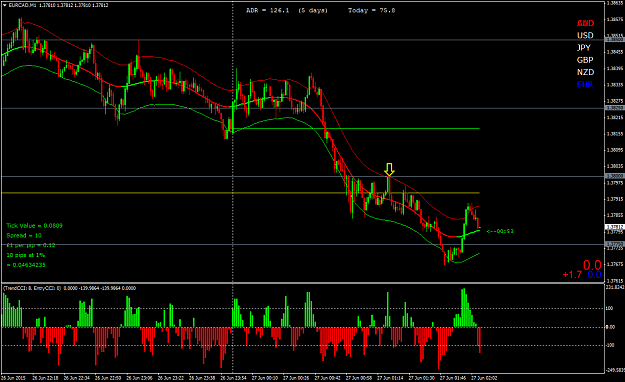Click the NZD currency label
625x382 pixels.
coord(585,72)
